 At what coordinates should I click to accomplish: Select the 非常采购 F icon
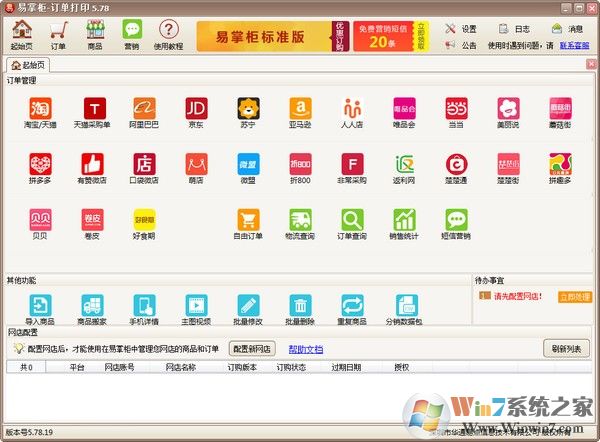tap(352, 165)
